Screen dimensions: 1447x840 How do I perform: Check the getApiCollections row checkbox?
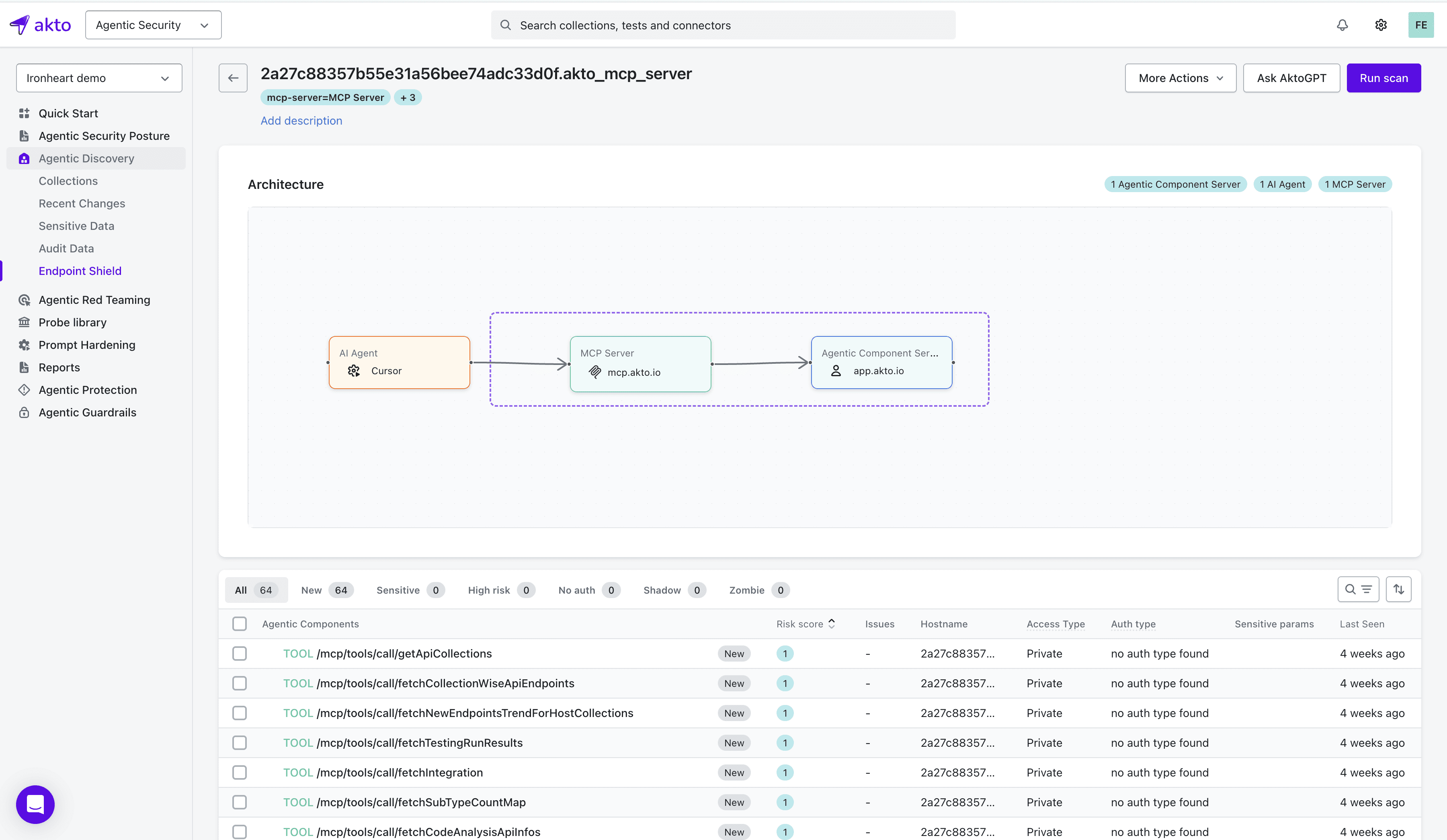240,654
